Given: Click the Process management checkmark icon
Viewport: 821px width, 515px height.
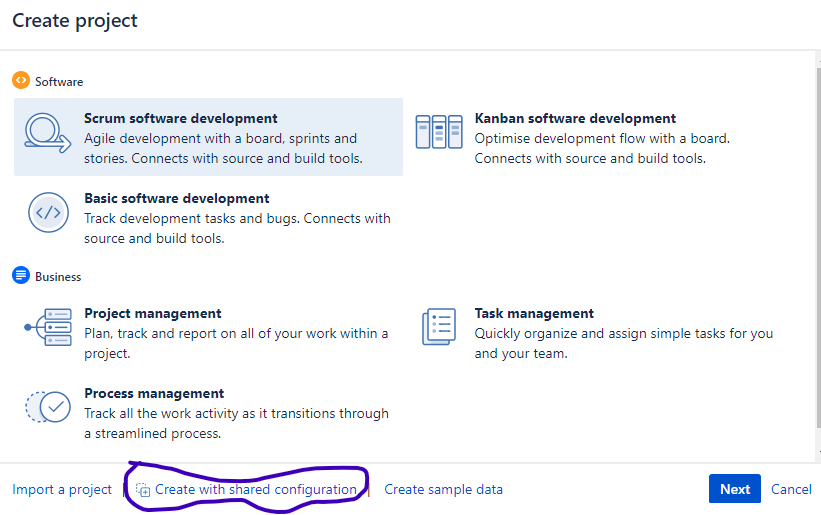Looking at the screenshot, I should coord(48,407).
